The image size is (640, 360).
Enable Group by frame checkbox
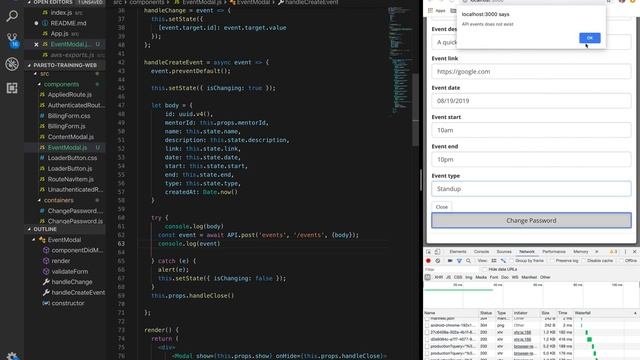(512, 260)
